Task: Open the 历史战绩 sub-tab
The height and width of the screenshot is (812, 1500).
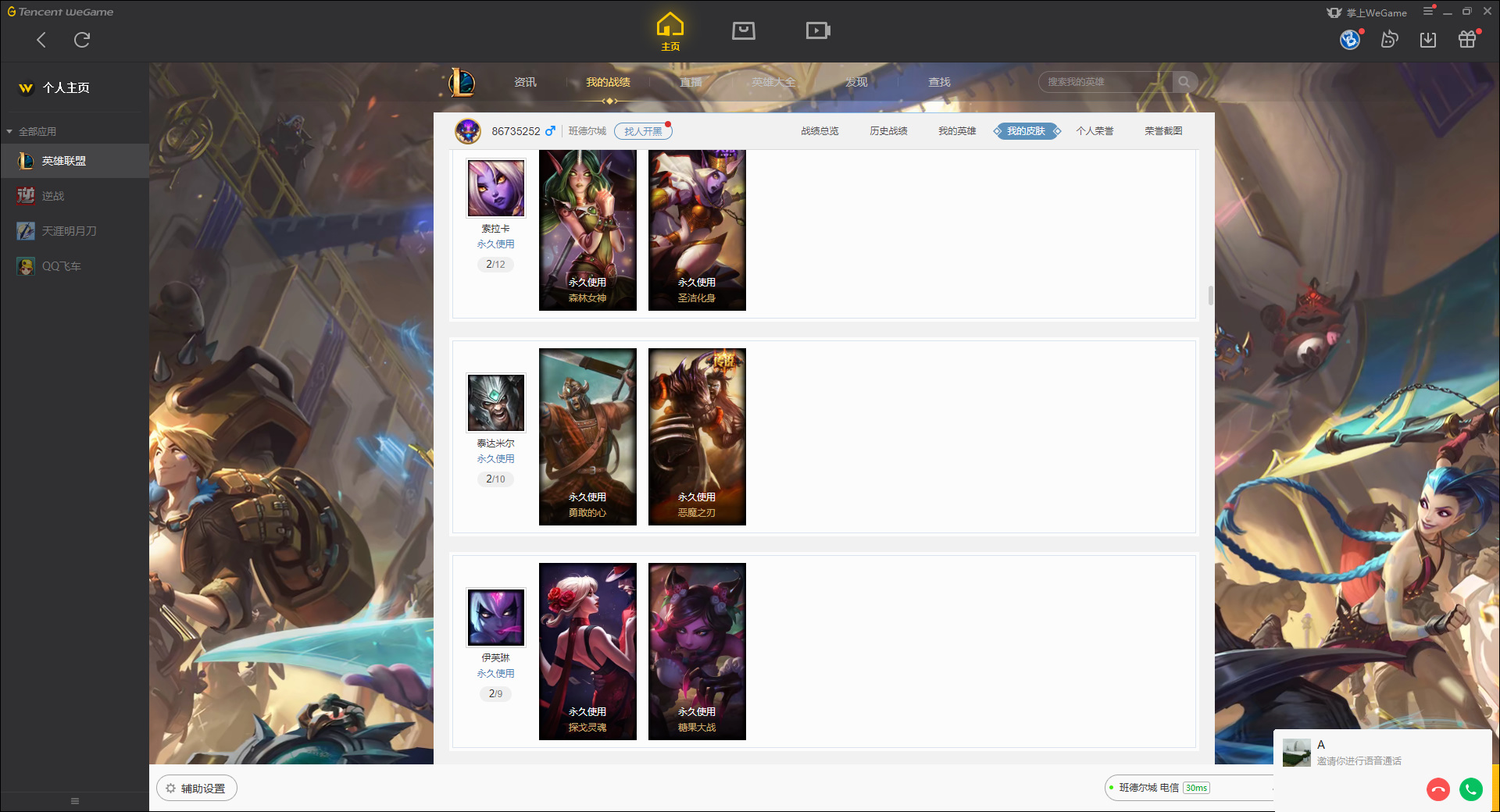Action: tap(888, 131)
